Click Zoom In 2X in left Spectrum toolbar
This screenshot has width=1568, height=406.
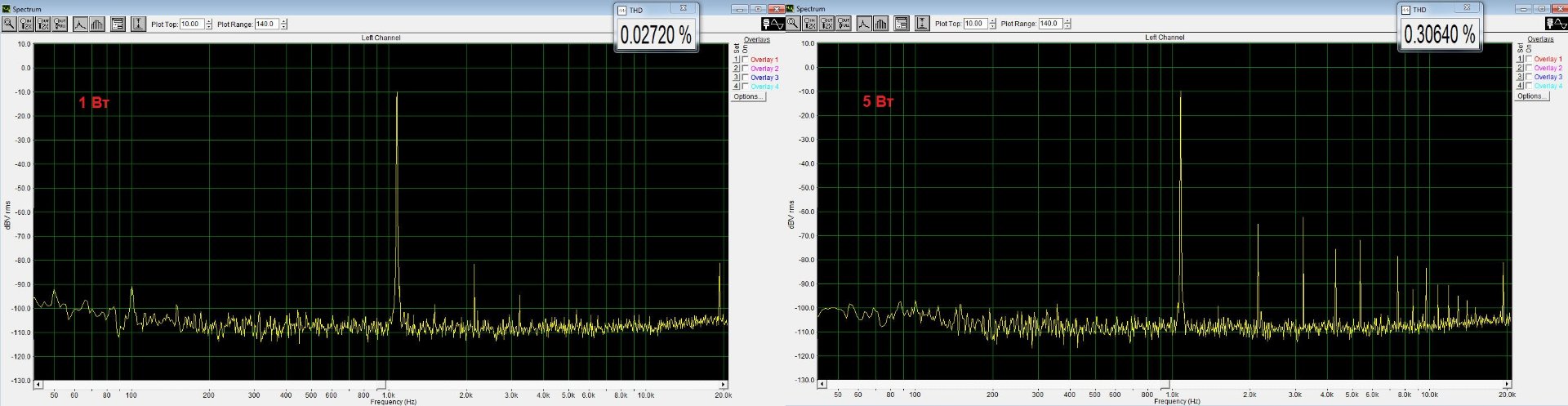pos(26,24)
